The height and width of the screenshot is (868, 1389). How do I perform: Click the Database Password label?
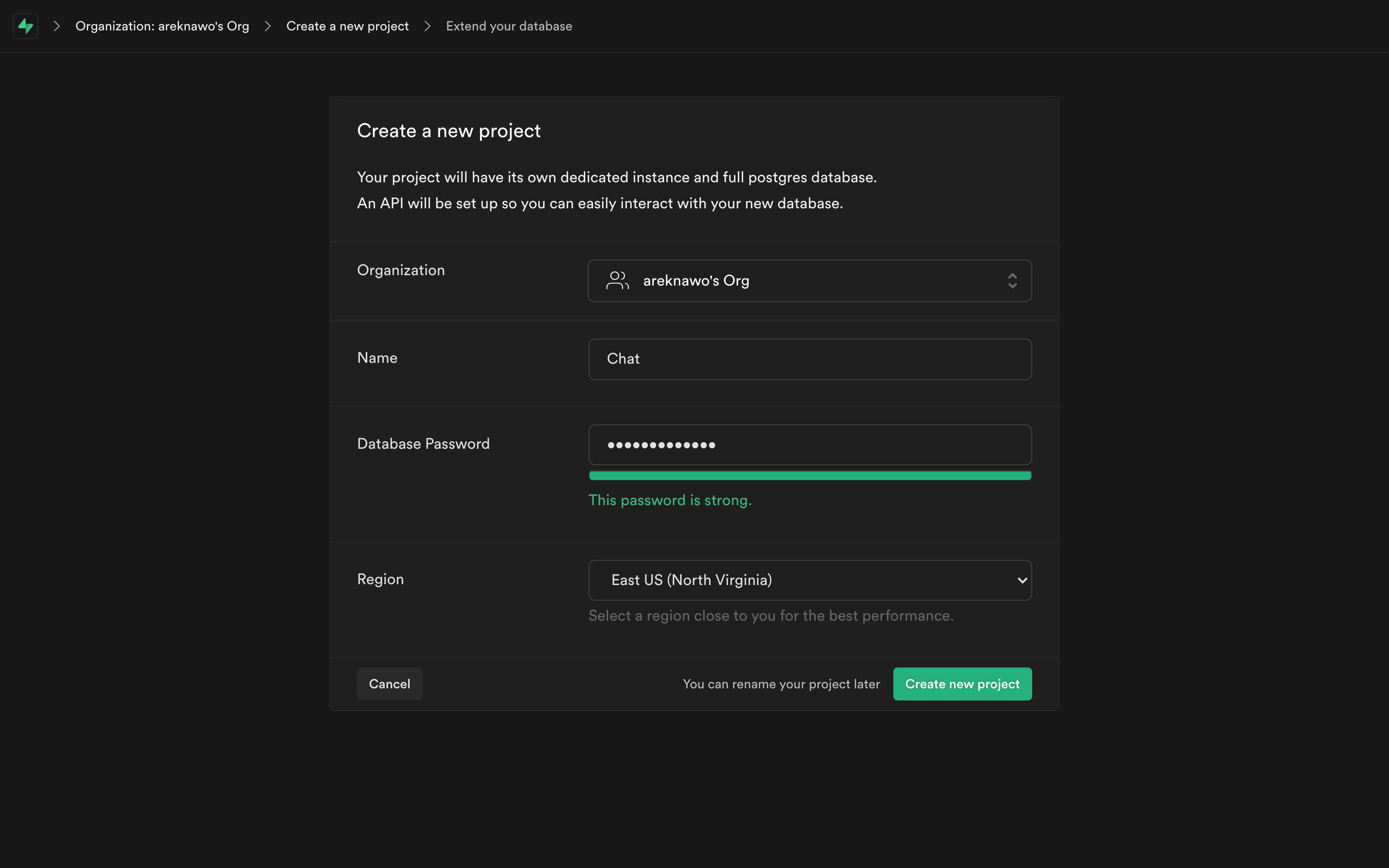click(423, 444)
